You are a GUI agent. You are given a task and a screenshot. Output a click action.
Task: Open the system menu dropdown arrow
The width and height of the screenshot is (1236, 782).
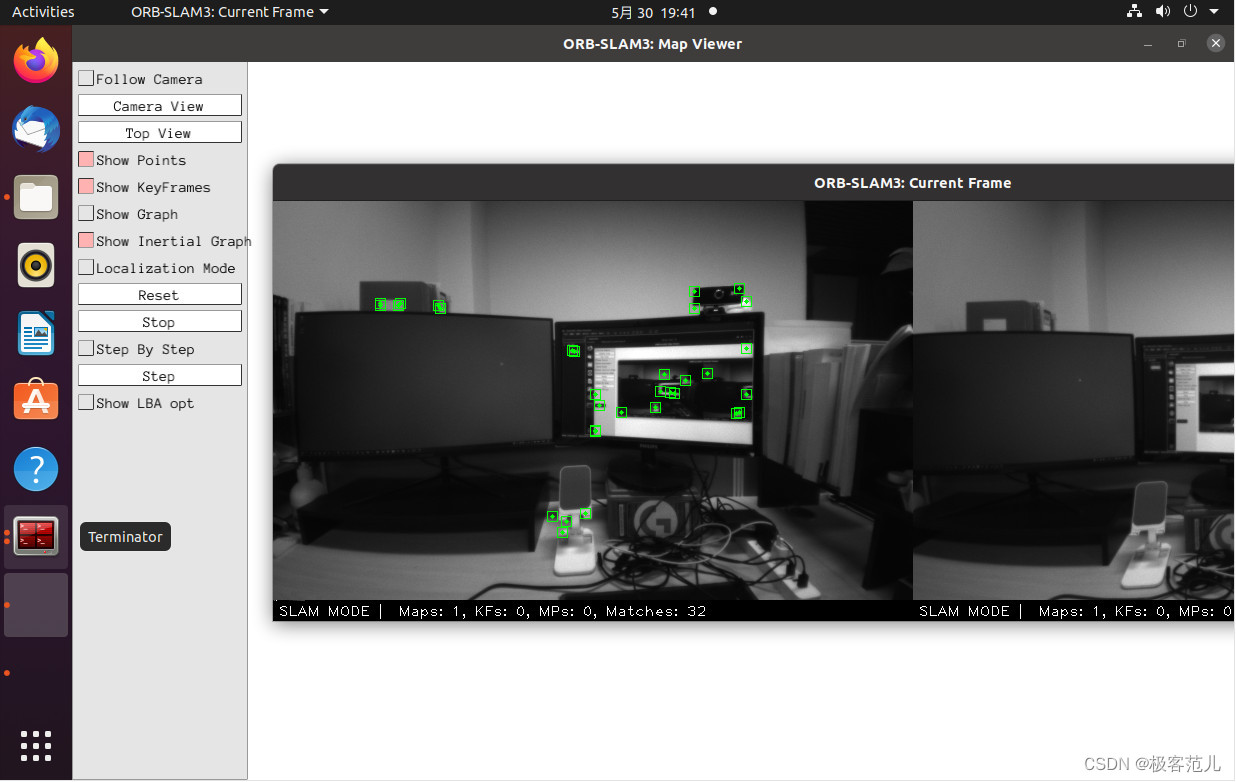(x=1214, y=12)
